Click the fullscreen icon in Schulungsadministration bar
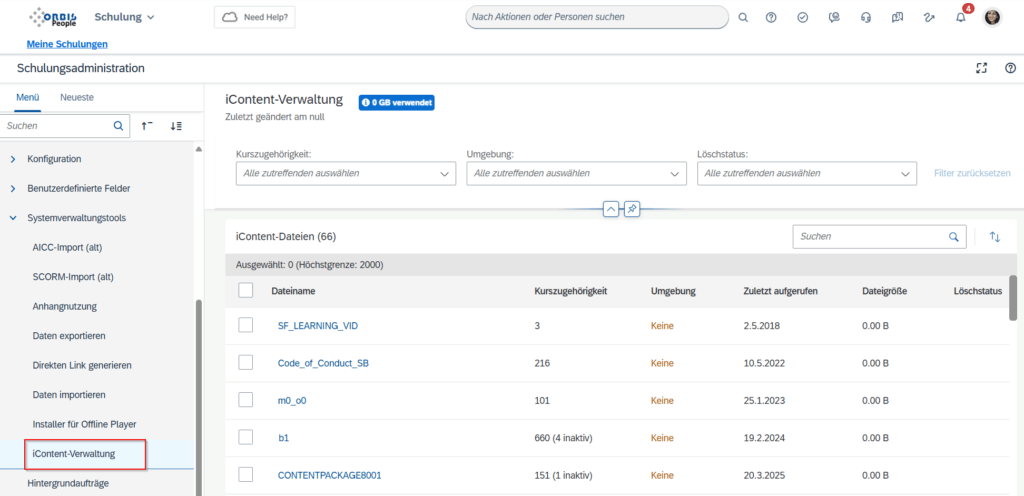Viewport: 1024px width, 496px height. coord(981,68)
